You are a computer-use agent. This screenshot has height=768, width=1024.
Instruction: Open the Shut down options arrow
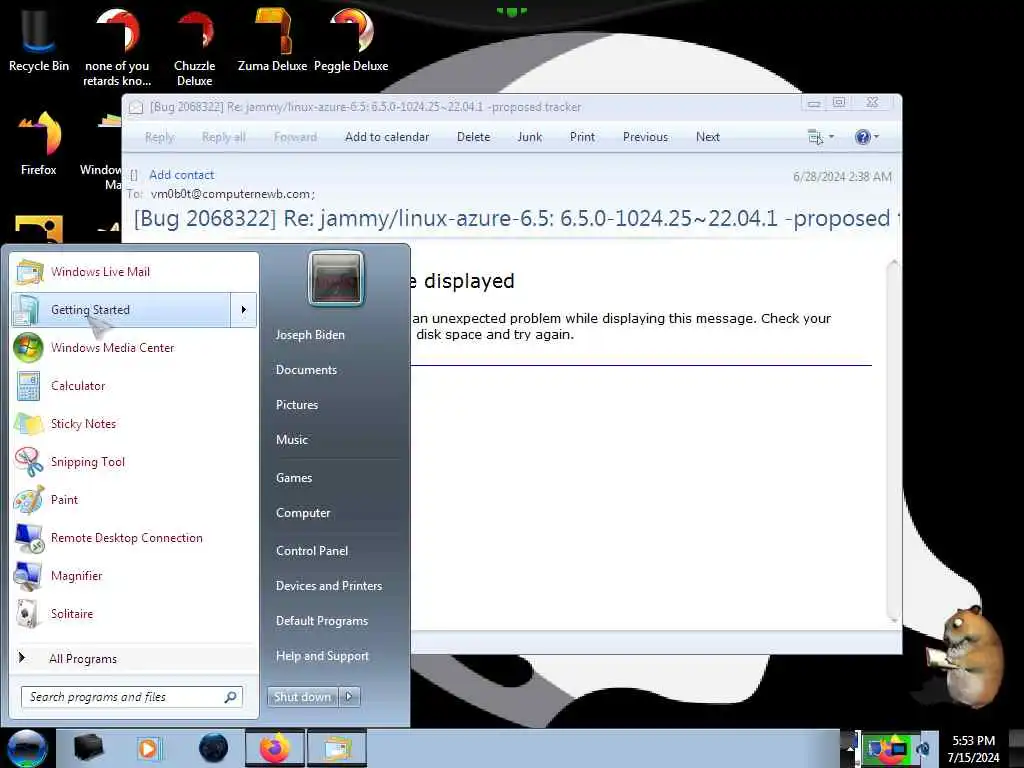[349, 697]
